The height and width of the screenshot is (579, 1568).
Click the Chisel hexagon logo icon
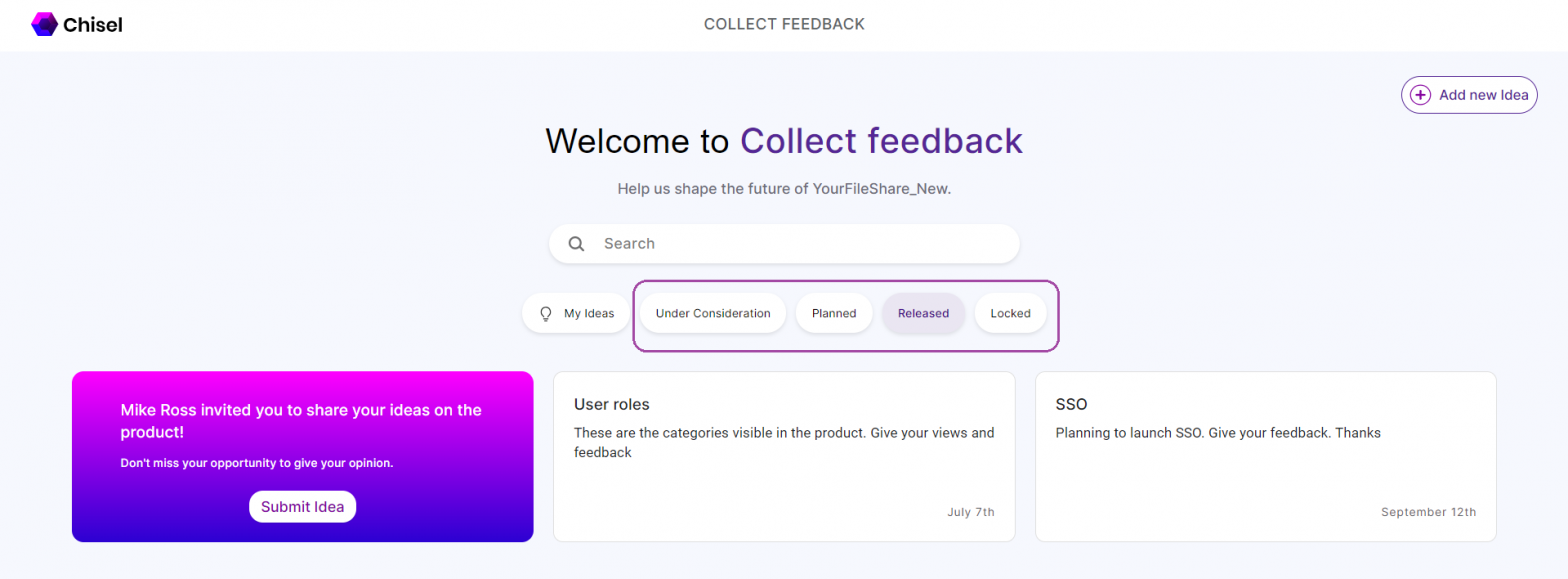pyautogui.click(x=43, y=23)
